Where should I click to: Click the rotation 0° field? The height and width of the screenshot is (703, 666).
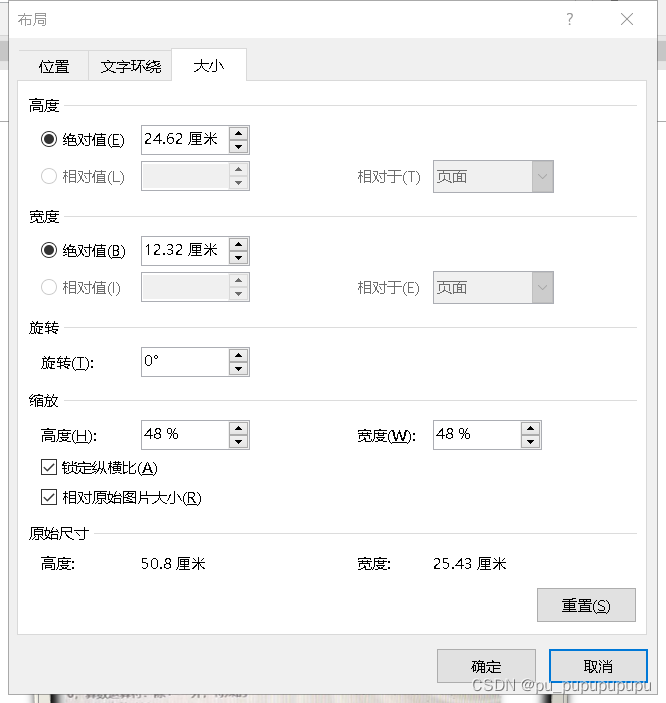click(x=185, y=362)
